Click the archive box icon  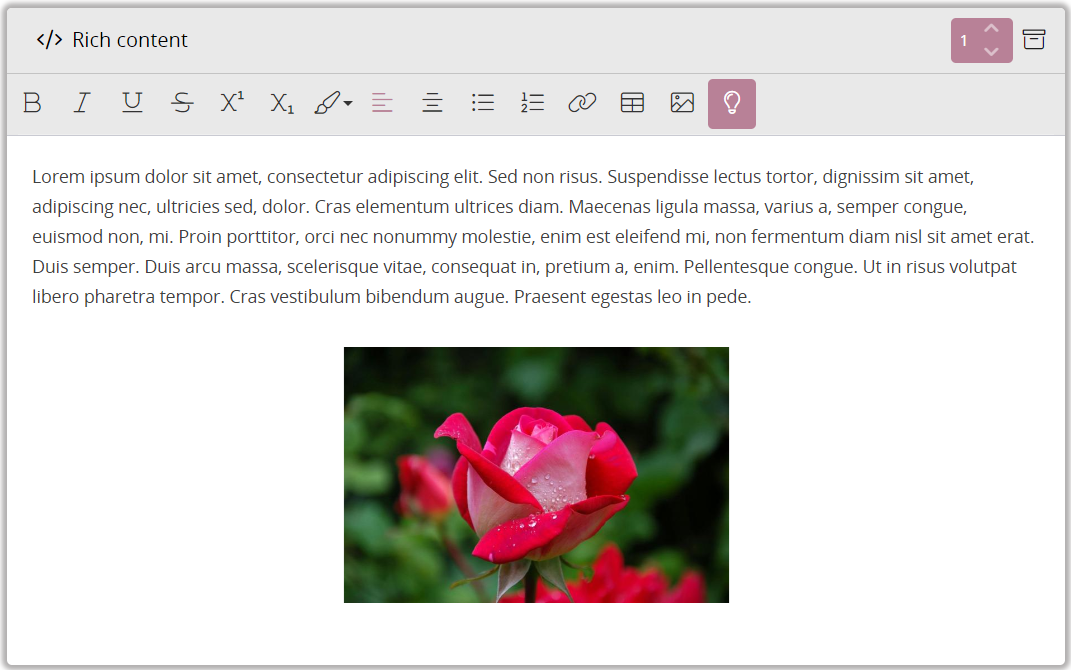pos(1034,40)
